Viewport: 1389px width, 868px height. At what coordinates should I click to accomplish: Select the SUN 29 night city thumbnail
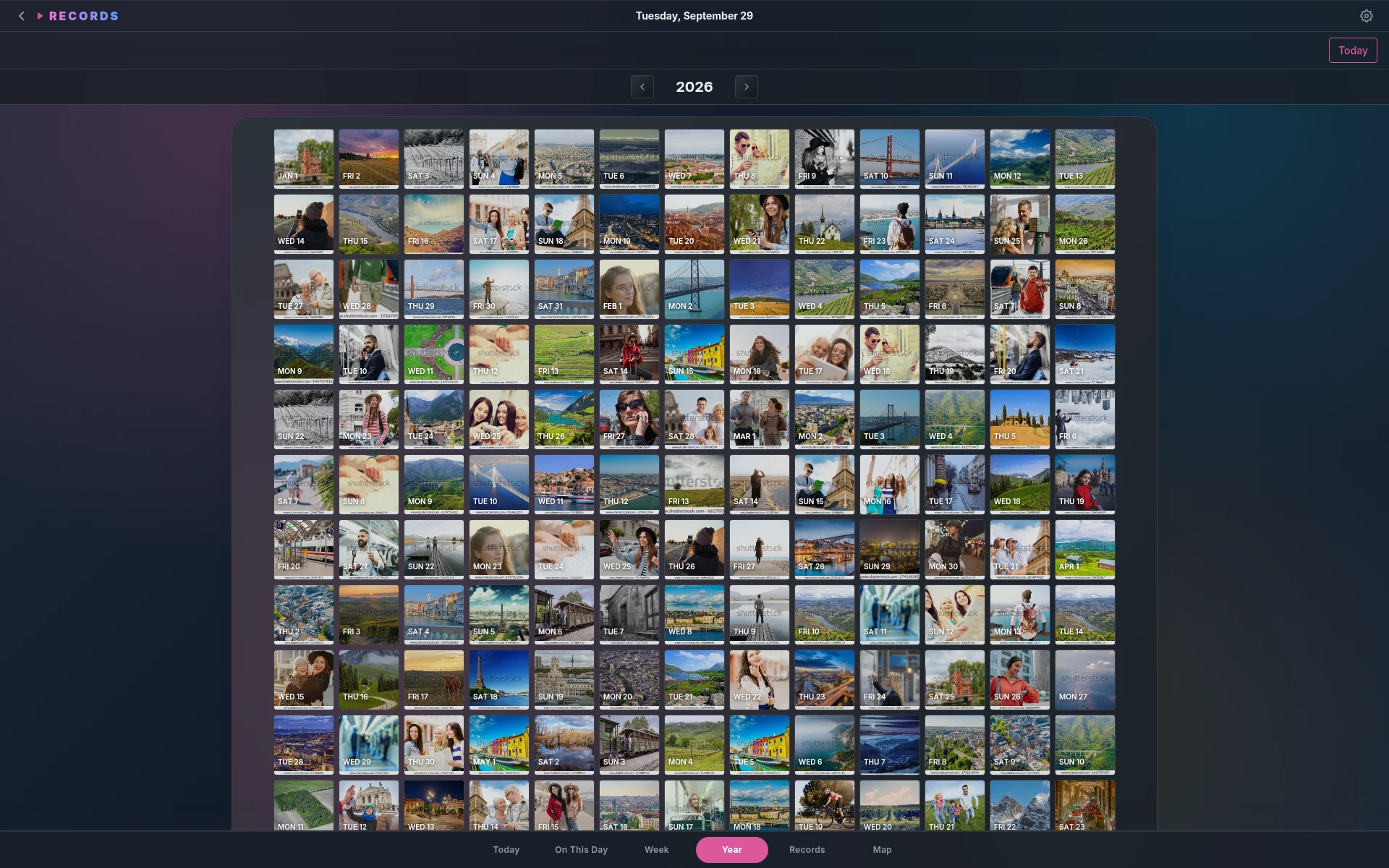click(x=890, y=550)
